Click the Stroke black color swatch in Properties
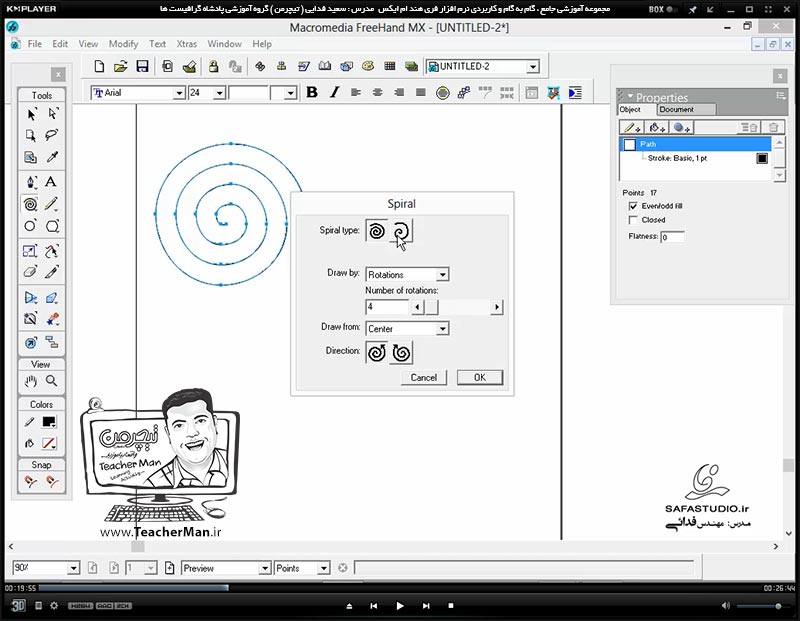Viewport: 800px width, 621px height. pyautogui.click(x=762, y=158)
